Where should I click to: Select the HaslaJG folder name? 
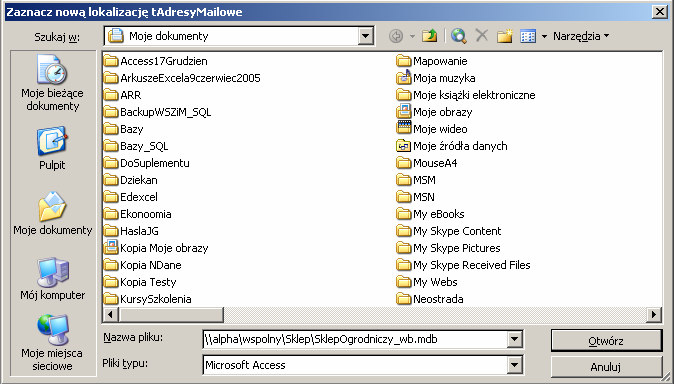point(139,231)
